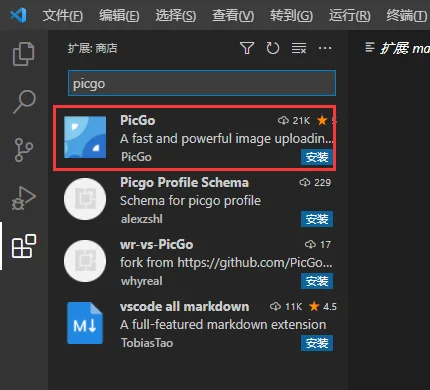Viewport: 430px width, 390px height.
Task: Focus the extension search box containing picgo
Action: pos(202,83)
